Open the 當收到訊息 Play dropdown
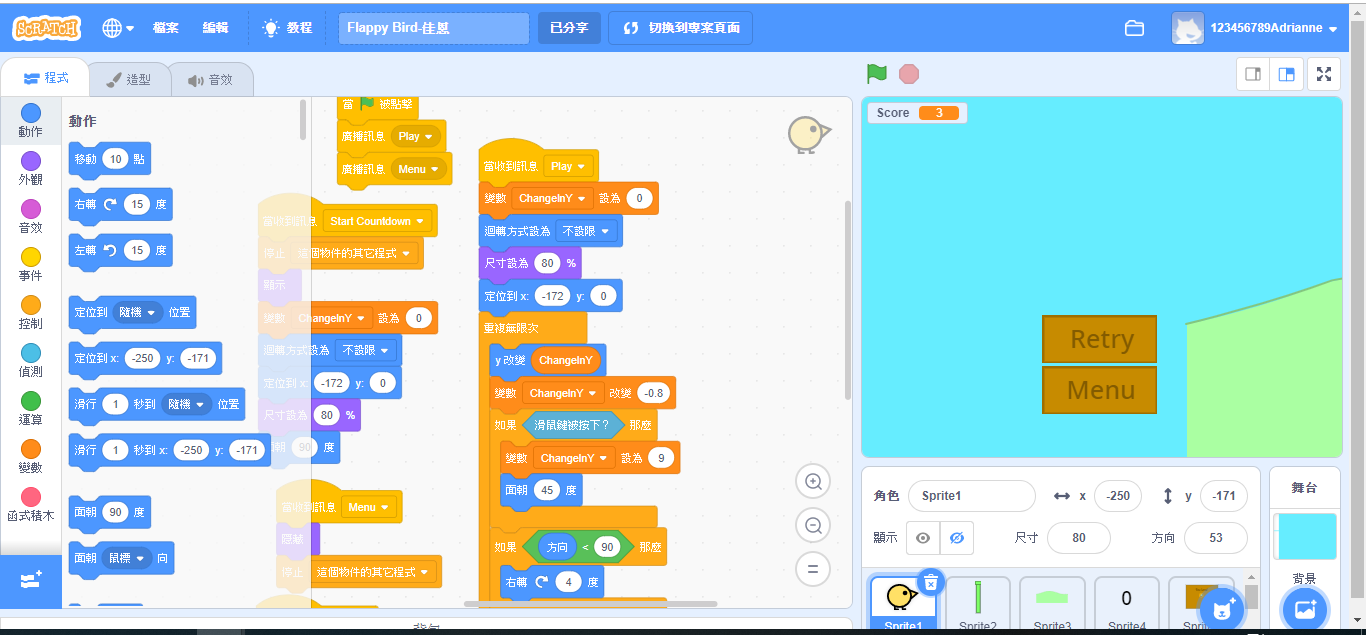 pos(568,166)
